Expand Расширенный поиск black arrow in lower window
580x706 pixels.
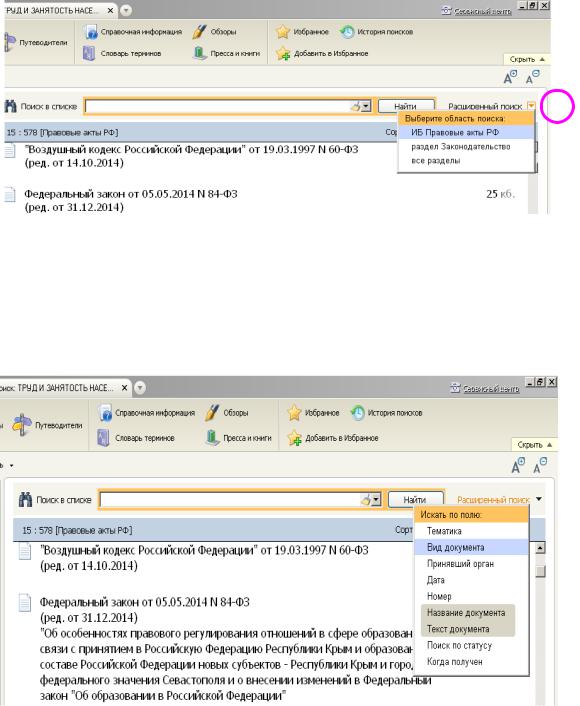pyautogui.click(x=539, y=499)
